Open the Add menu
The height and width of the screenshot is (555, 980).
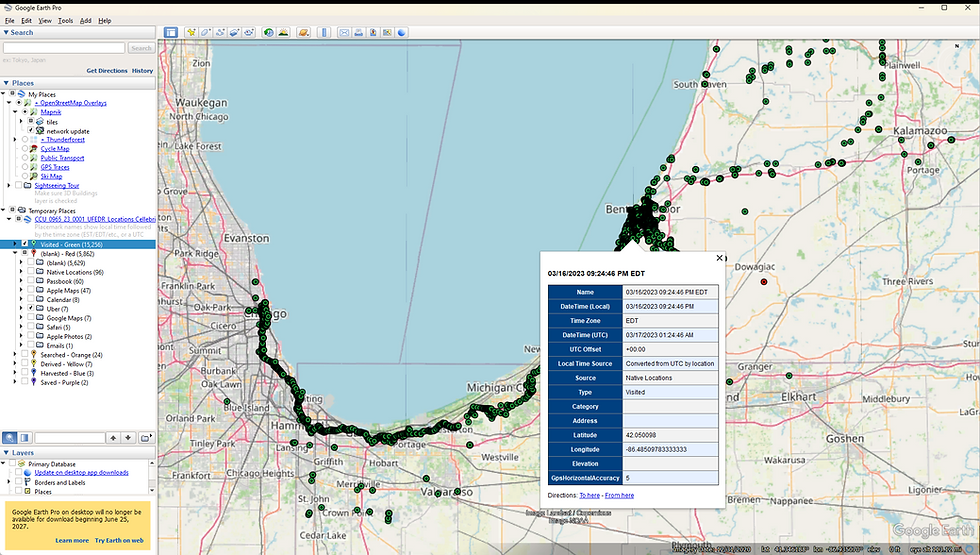(86, 21)
